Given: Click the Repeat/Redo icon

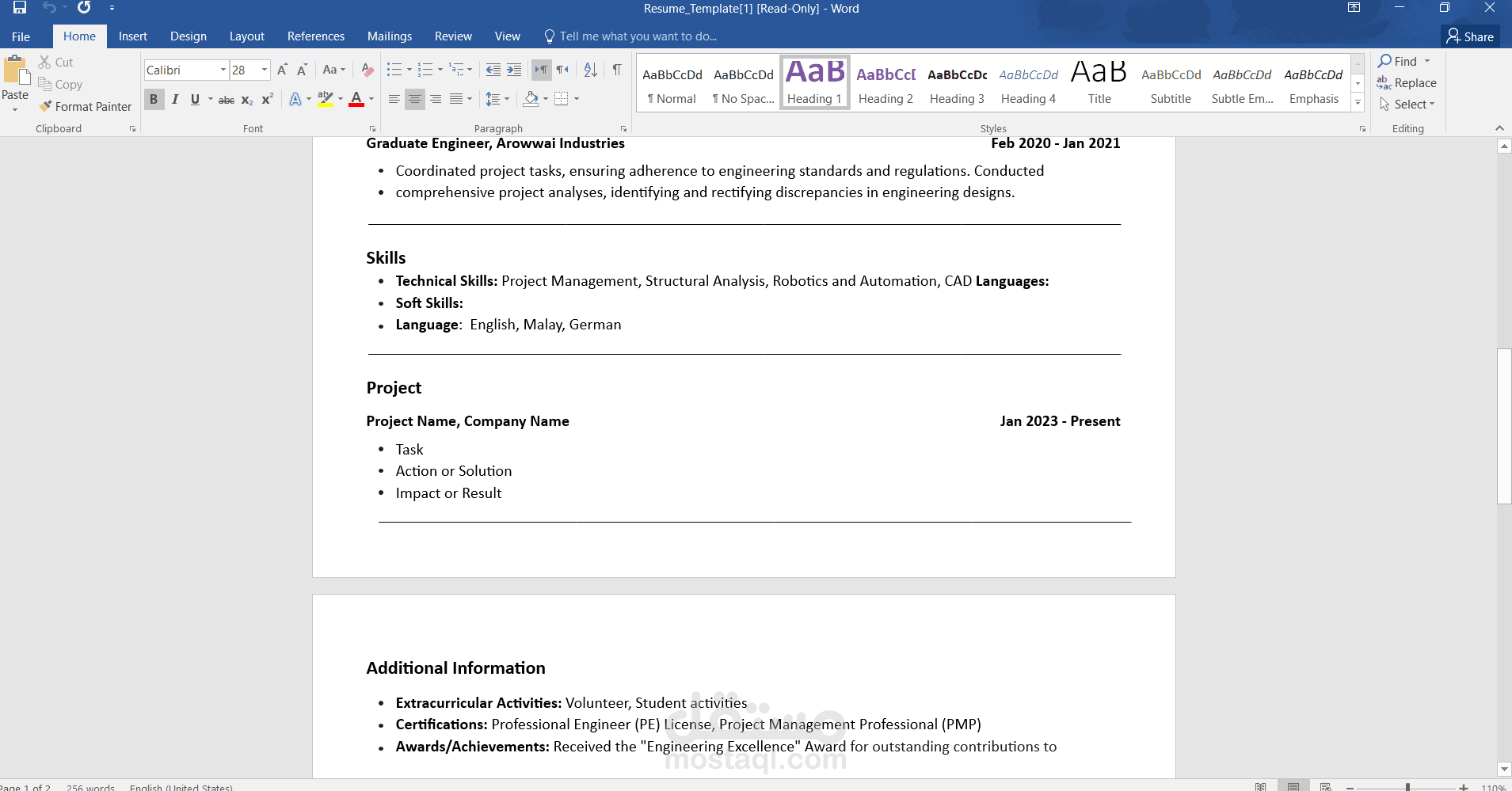Looking at the screenshot, I should click(84, 8).
